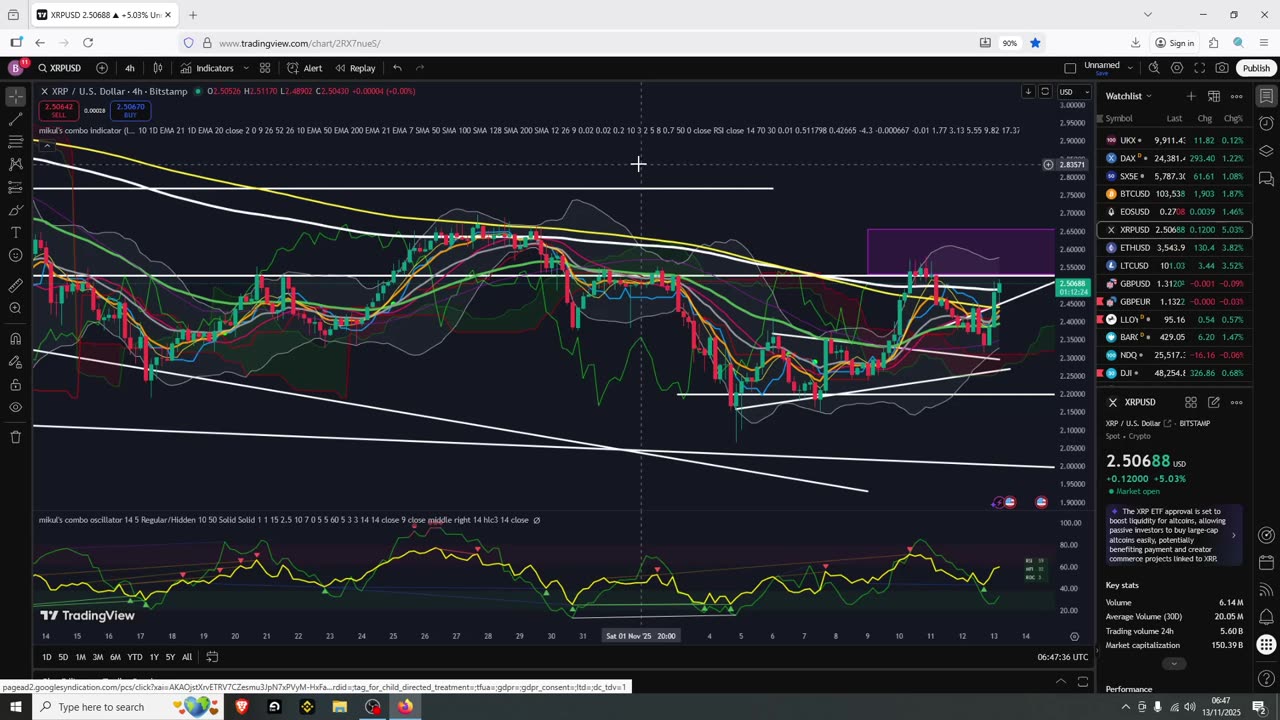This screenshot has height=720, width=1280.
Task: Select the trend line drawing tool
Action: (15, 120)
